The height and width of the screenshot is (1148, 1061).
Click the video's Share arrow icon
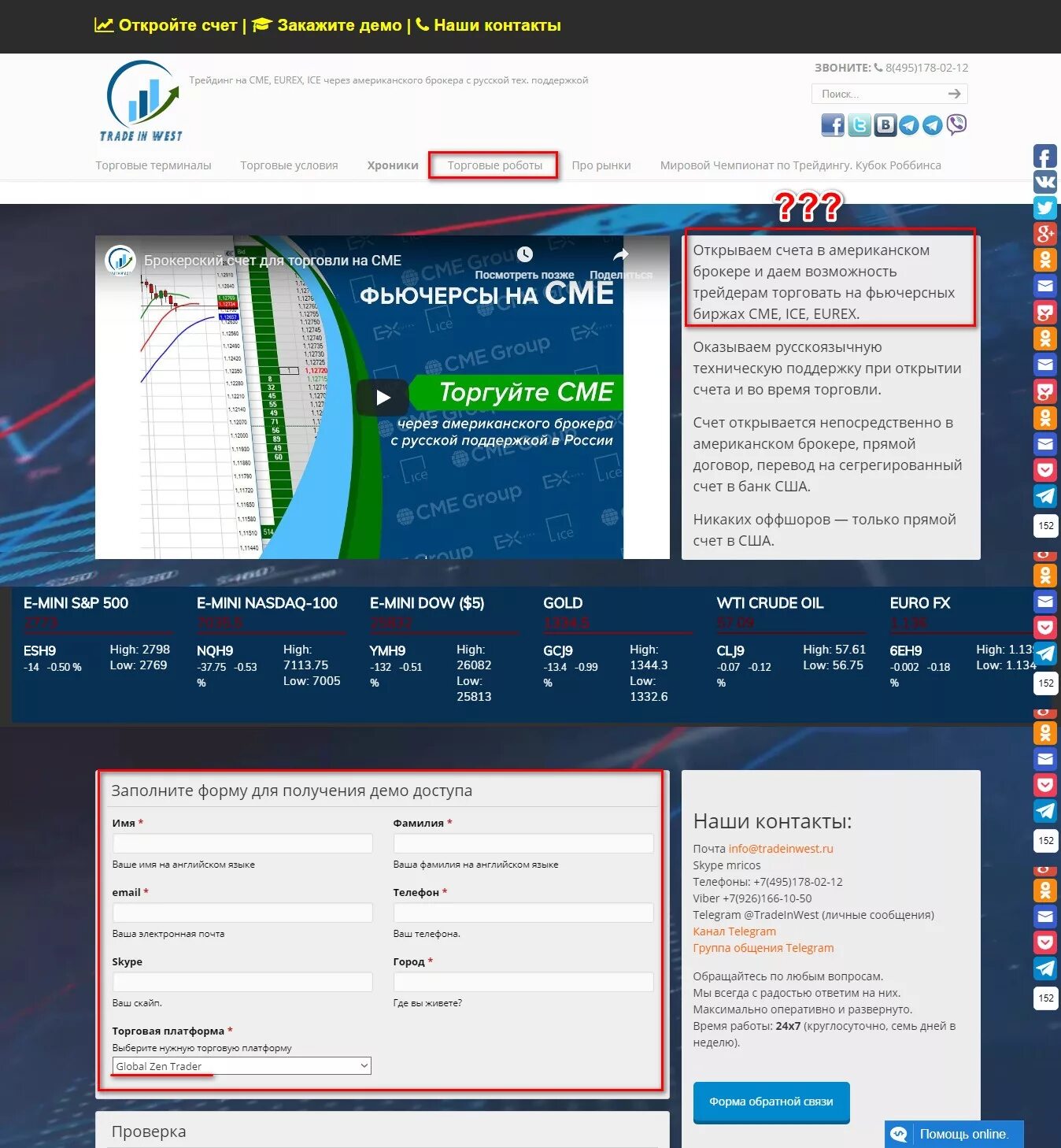pos(621,254)
